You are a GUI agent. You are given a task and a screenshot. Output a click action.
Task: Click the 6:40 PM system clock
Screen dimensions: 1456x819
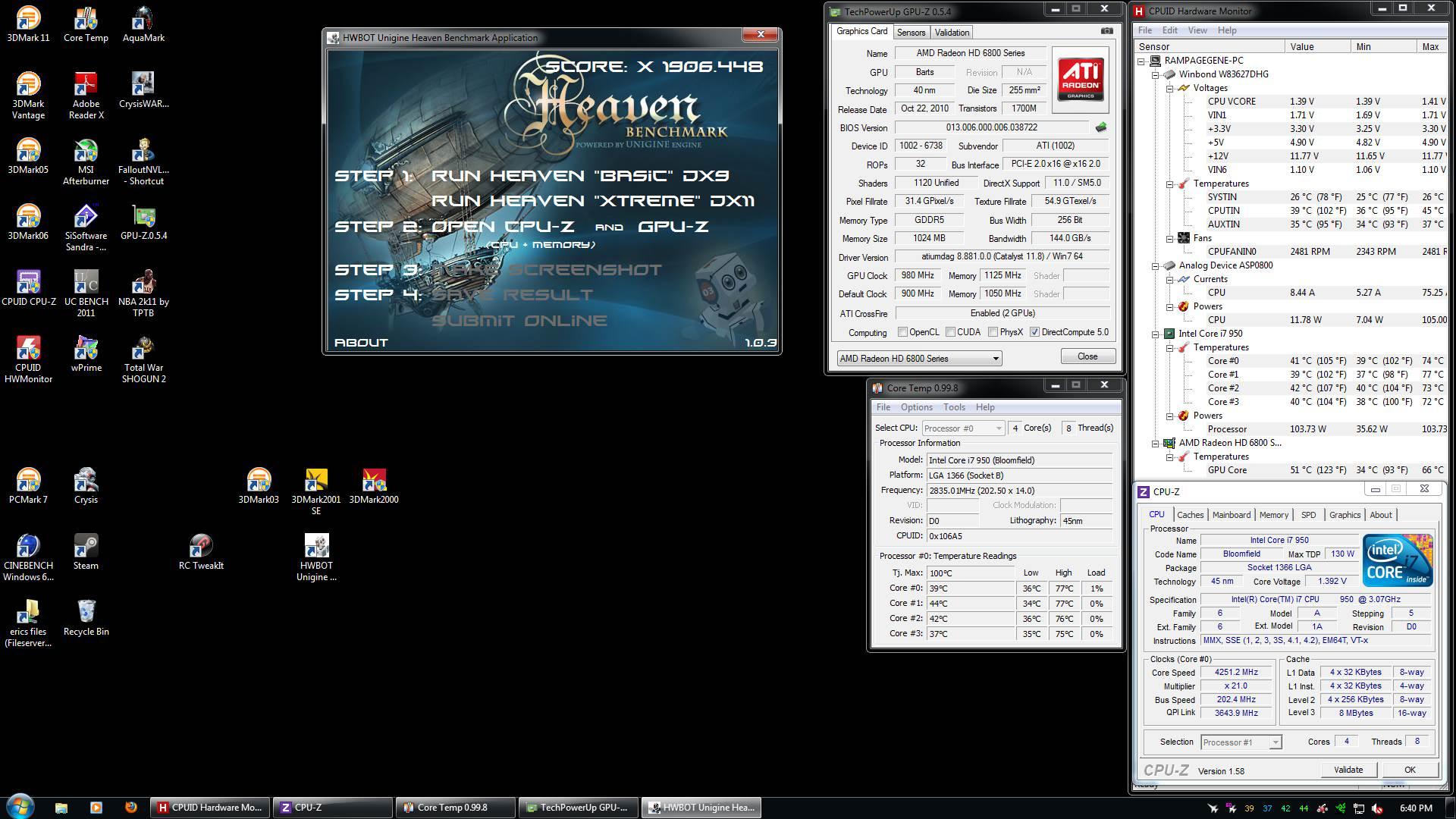[x=1415, y=808]
